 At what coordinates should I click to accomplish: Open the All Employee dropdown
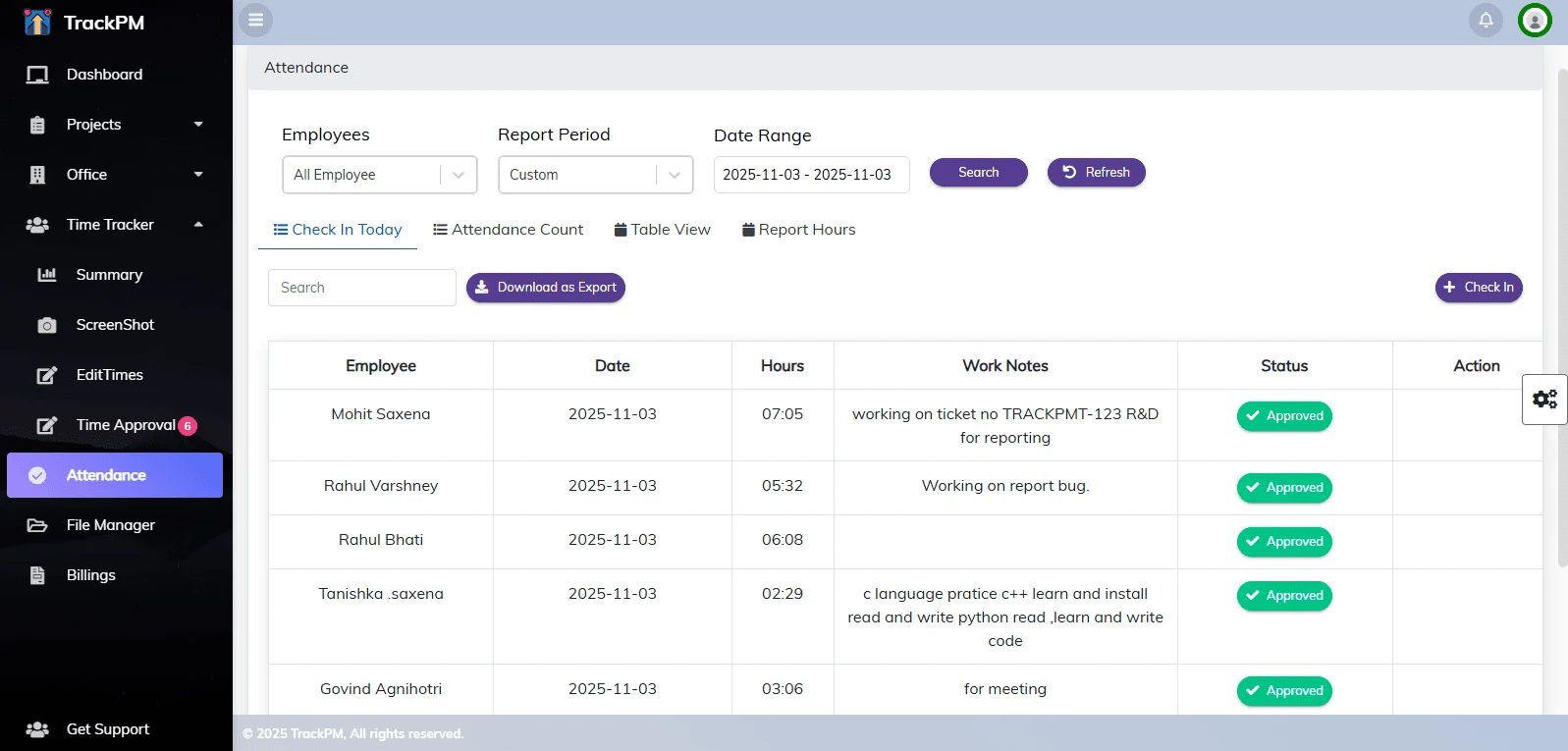click(380, 175)
